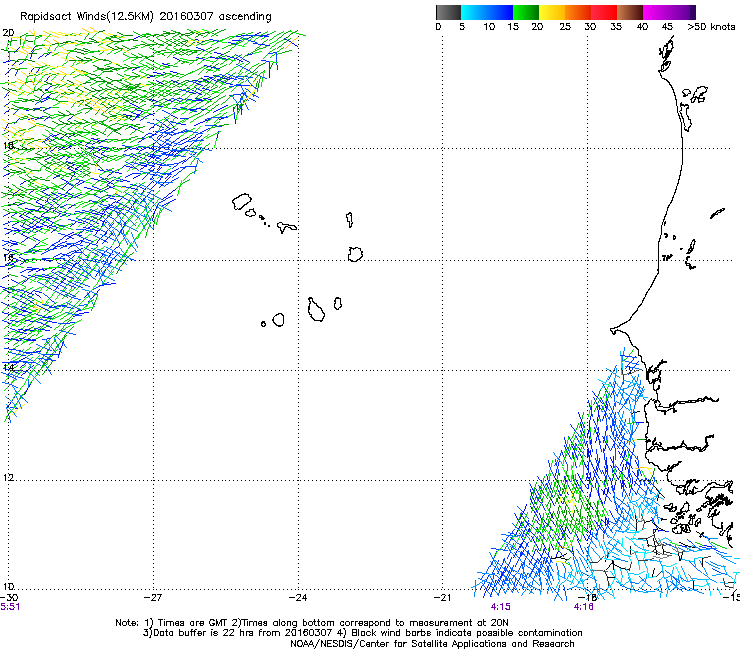The width and height of the screenshot is (740, 650).
Task: Click the cyan-to-blue 5–15 knots legend segment
Action: coord(487,12)
